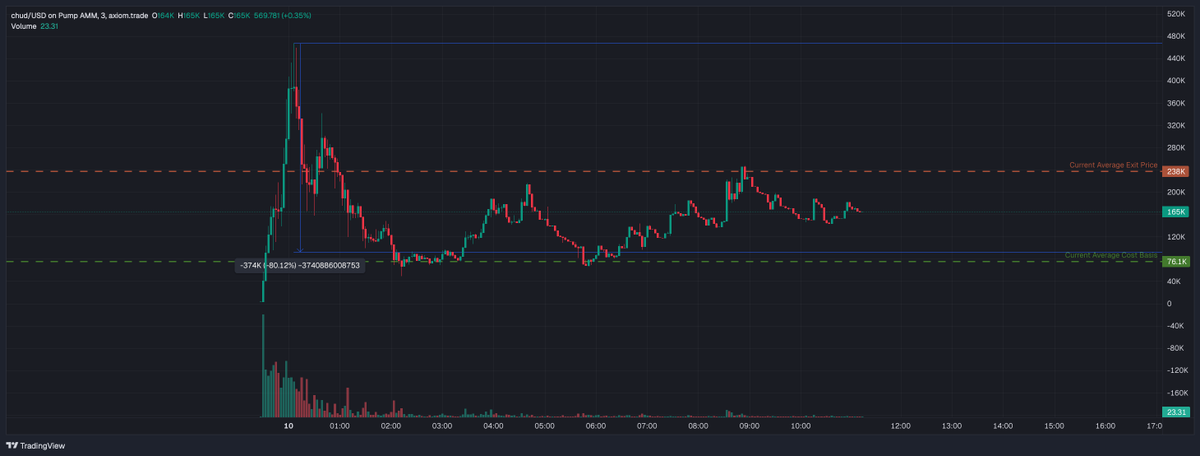
Task: Click the -160K price axis label
Action: point(1177,393)
